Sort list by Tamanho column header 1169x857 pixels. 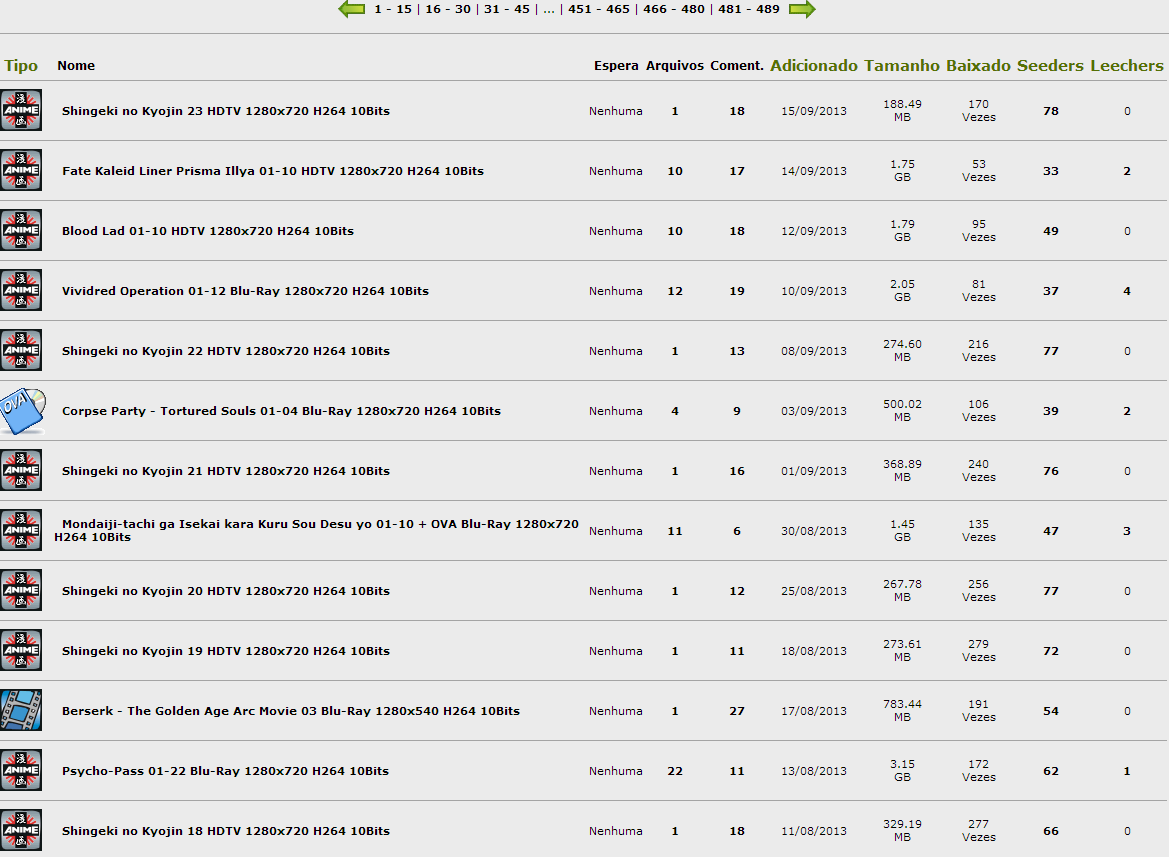pos(902,66)
